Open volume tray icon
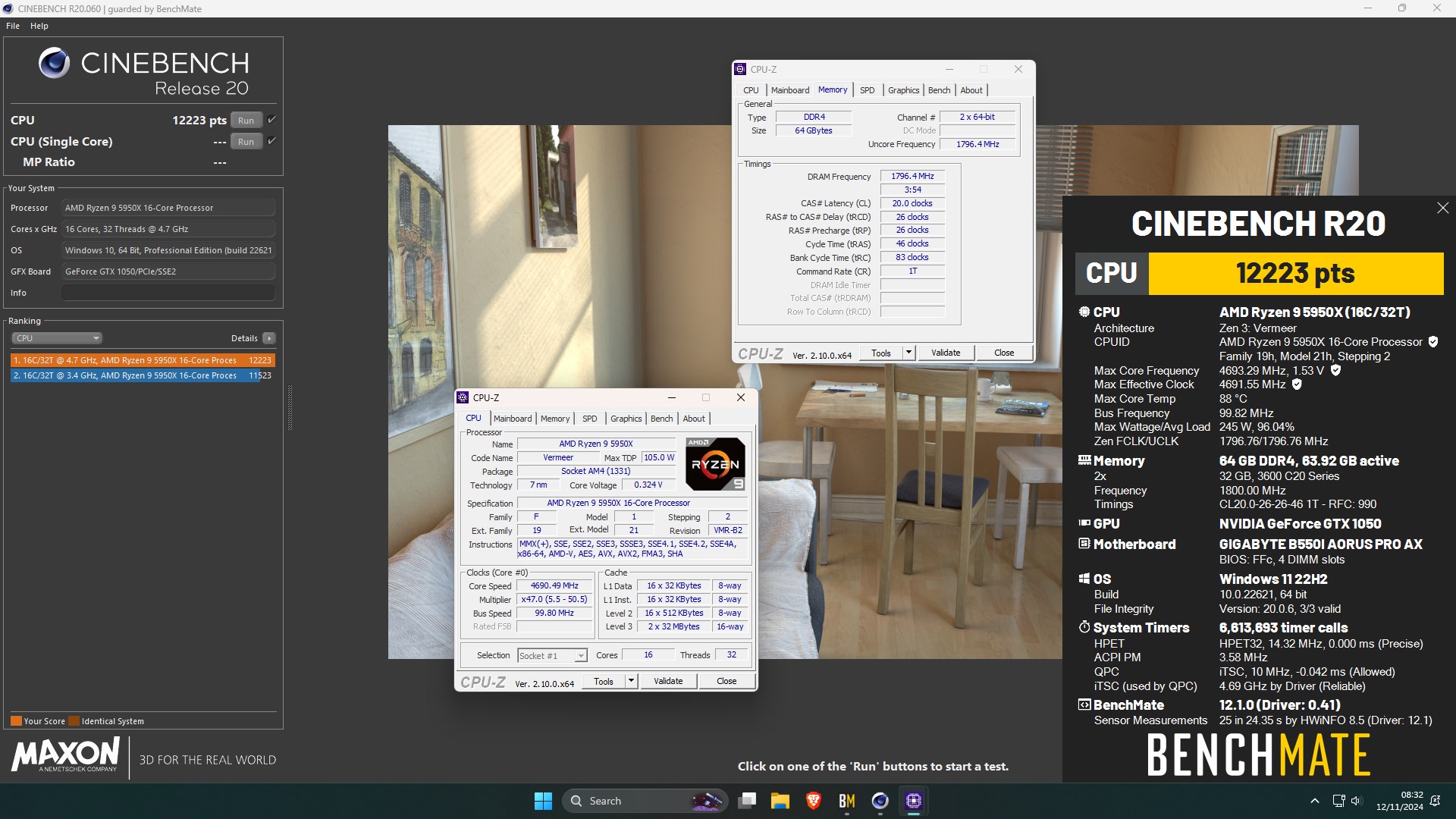Image resolution: width=1456 pixels, height=819 pixels. click(1356, 801)
